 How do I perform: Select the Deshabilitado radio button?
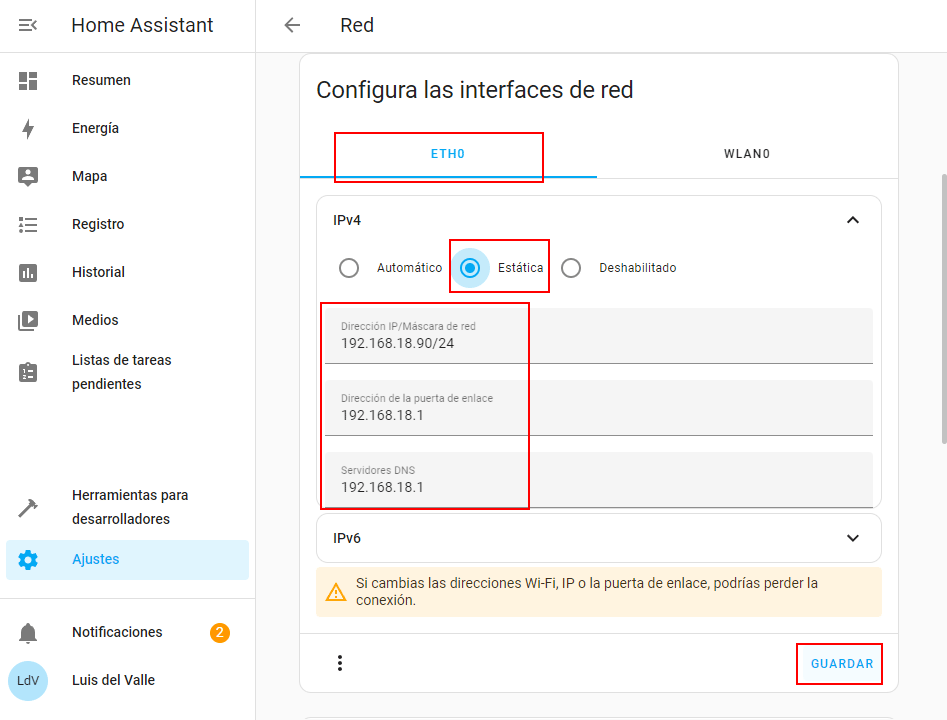tap(571, 268)
